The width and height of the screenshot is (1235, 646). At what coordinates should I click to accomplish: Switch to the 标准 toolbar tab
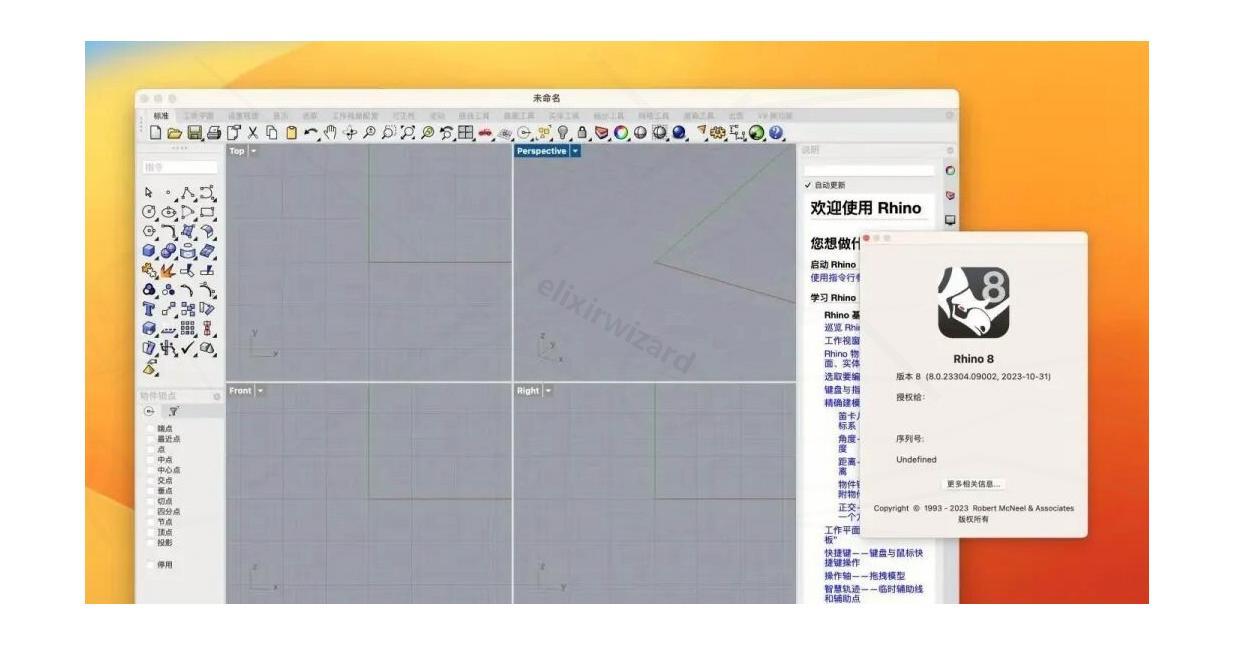coord(160,116)
